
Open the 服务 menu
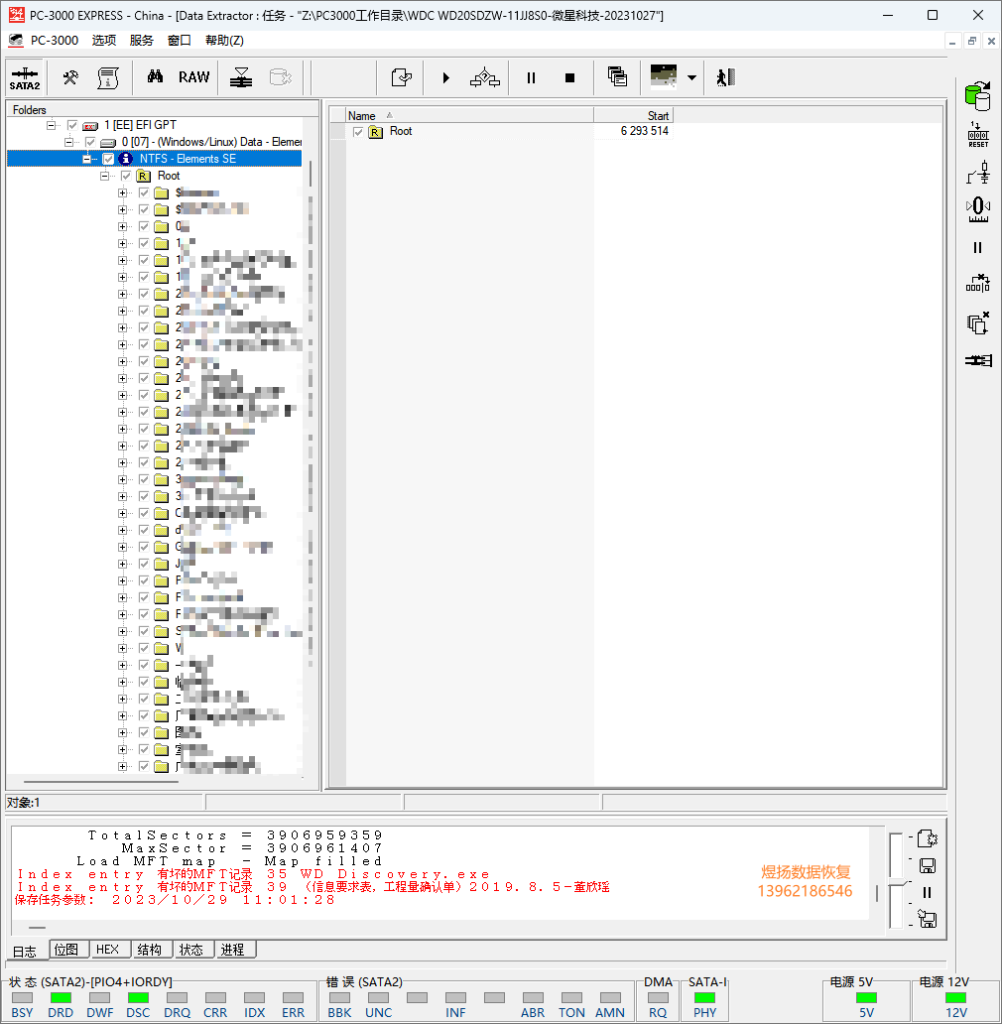(141, 40)
